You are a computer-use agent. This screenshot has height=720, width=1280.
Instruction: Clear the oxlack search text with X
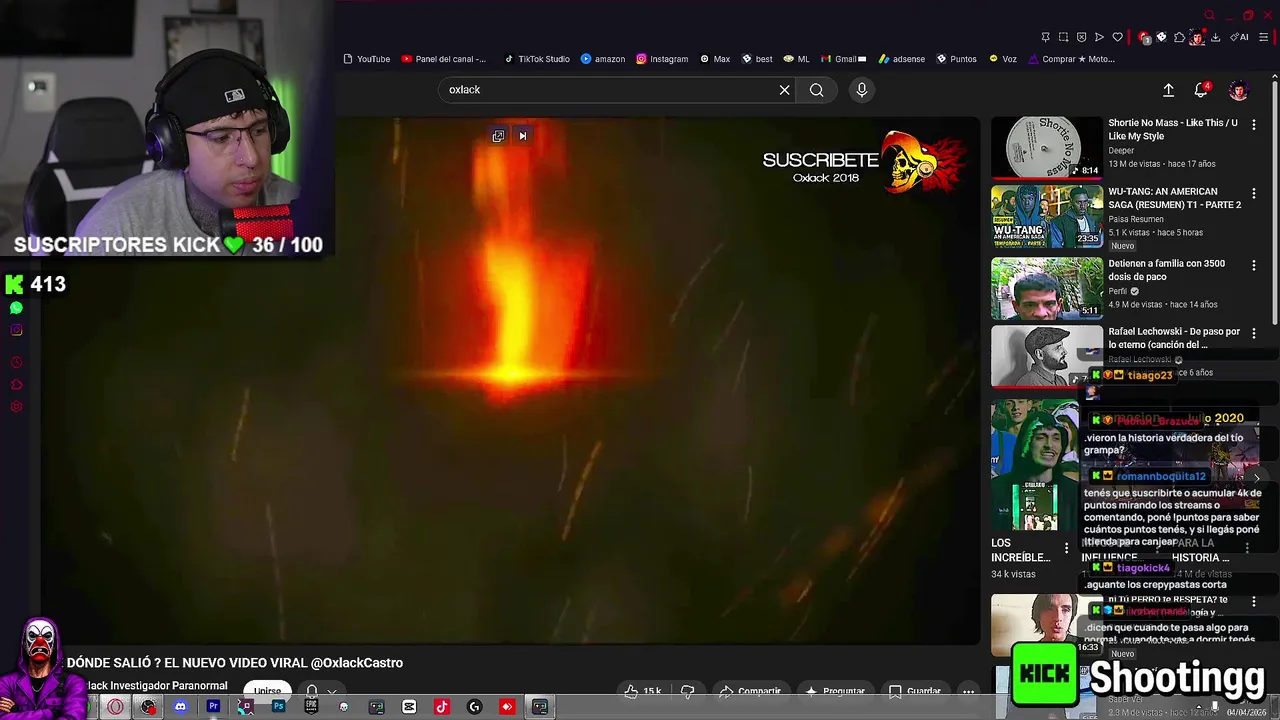click(785, 90)
